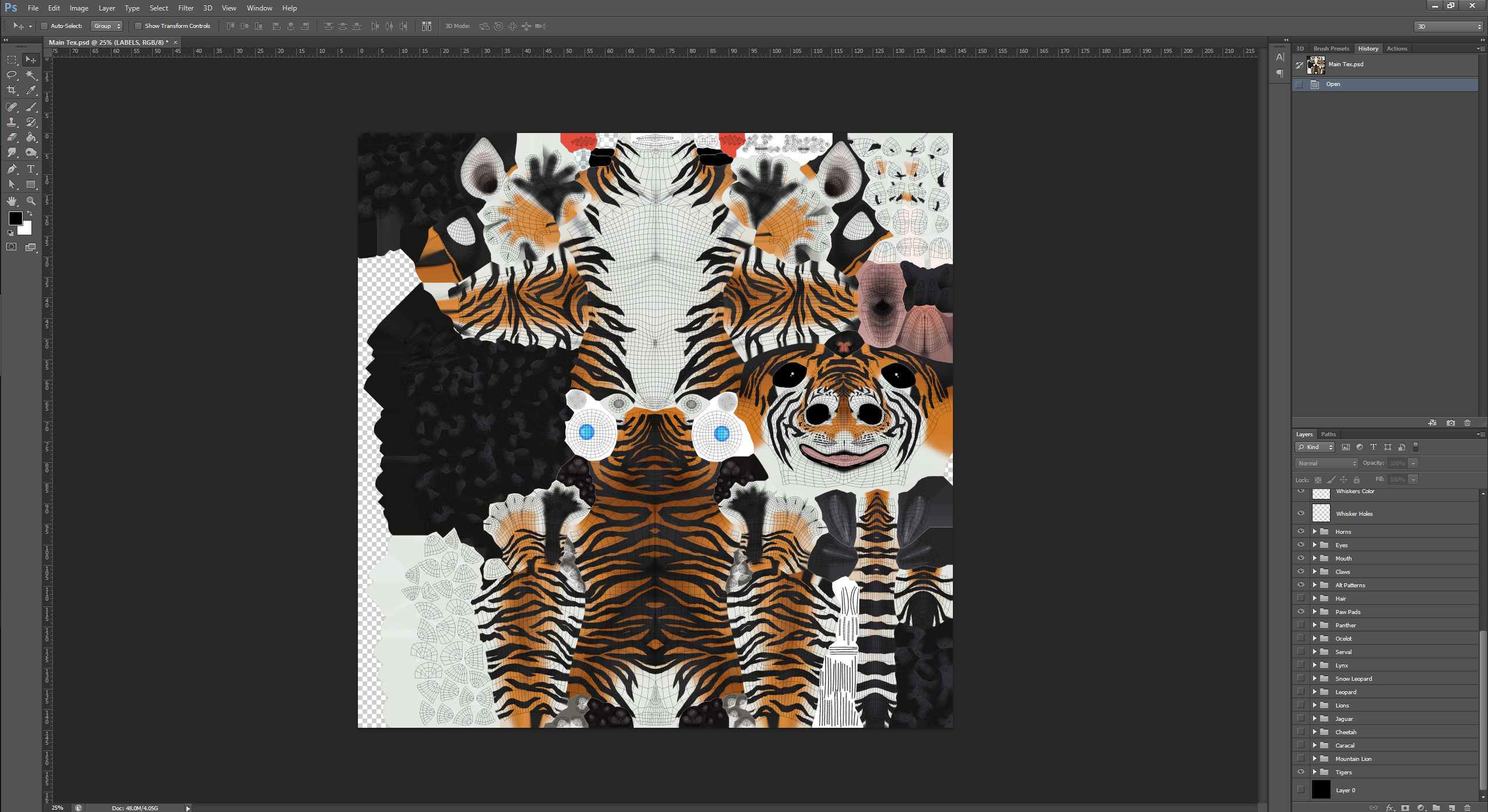Open the workspace switcher 3D dropdown
The height and width of the screenshot is (812, 1488).
[1449, 26]
